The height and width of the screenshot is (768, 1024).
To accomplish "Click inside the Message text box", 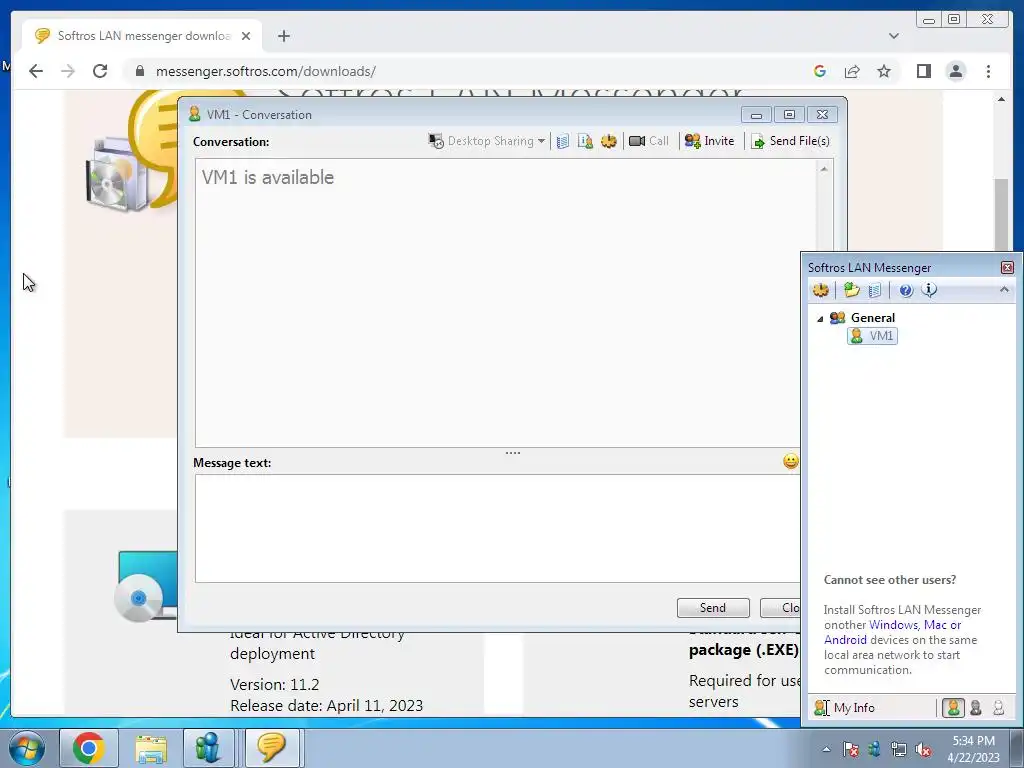I will [x=498, y=528].
